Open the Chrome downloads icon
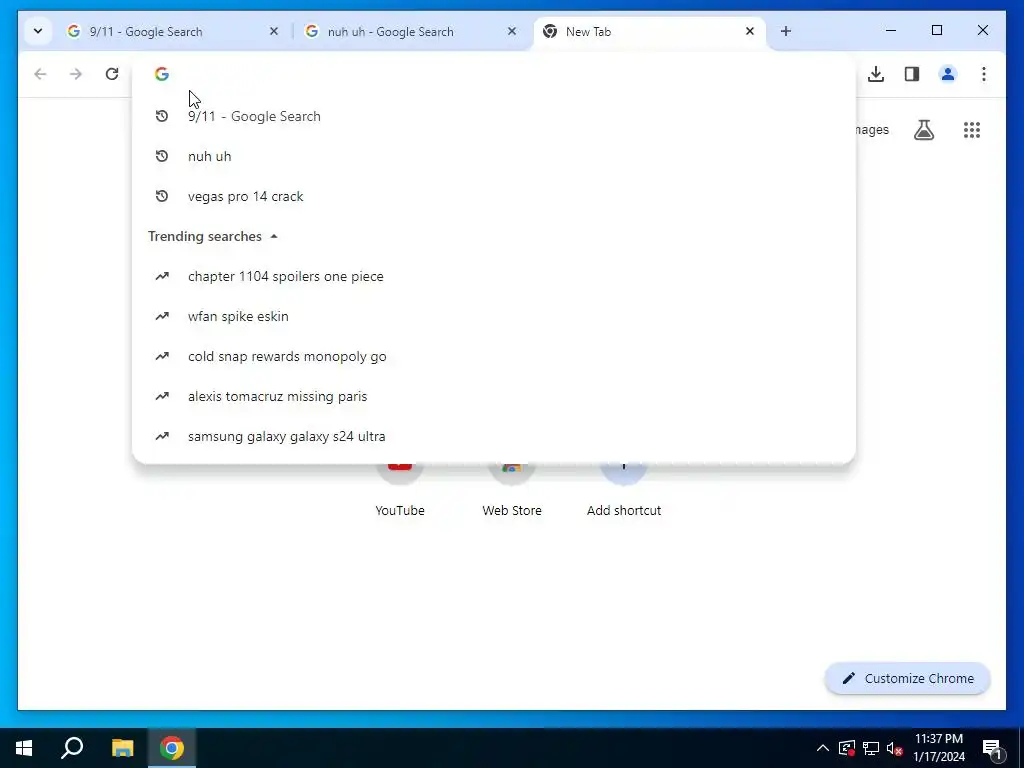The width and height of the screenshot is (1024, 768). pos(876,74)
